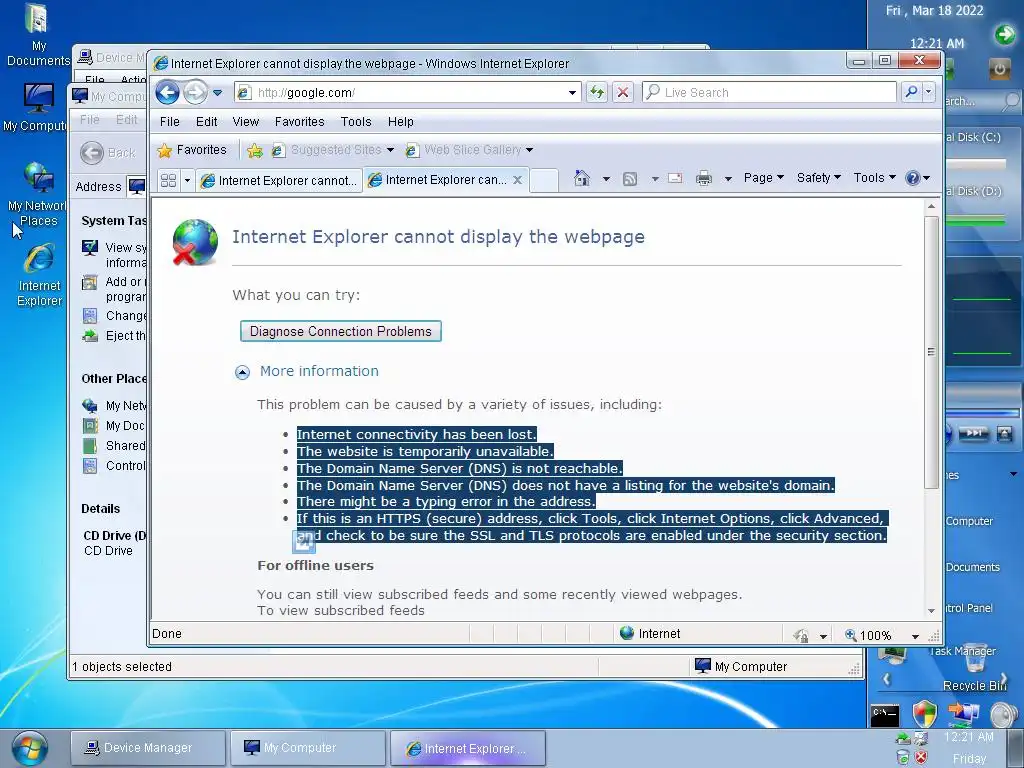Click 'For offline users' heading text

[315, 566]
